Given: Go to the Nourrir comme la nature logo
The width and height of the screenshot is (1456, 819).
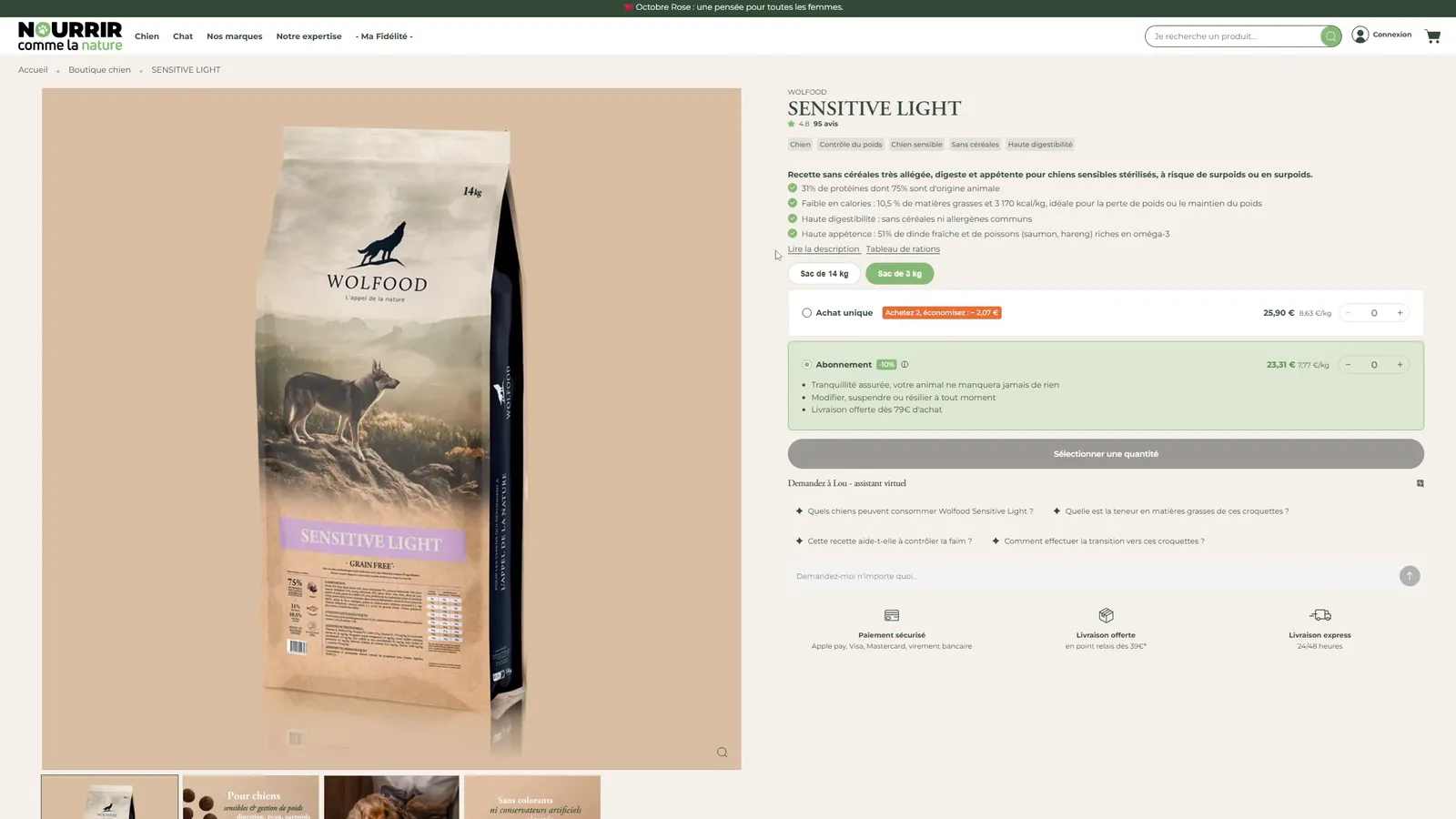Looking at the screenshot, I should click(70, 36).
